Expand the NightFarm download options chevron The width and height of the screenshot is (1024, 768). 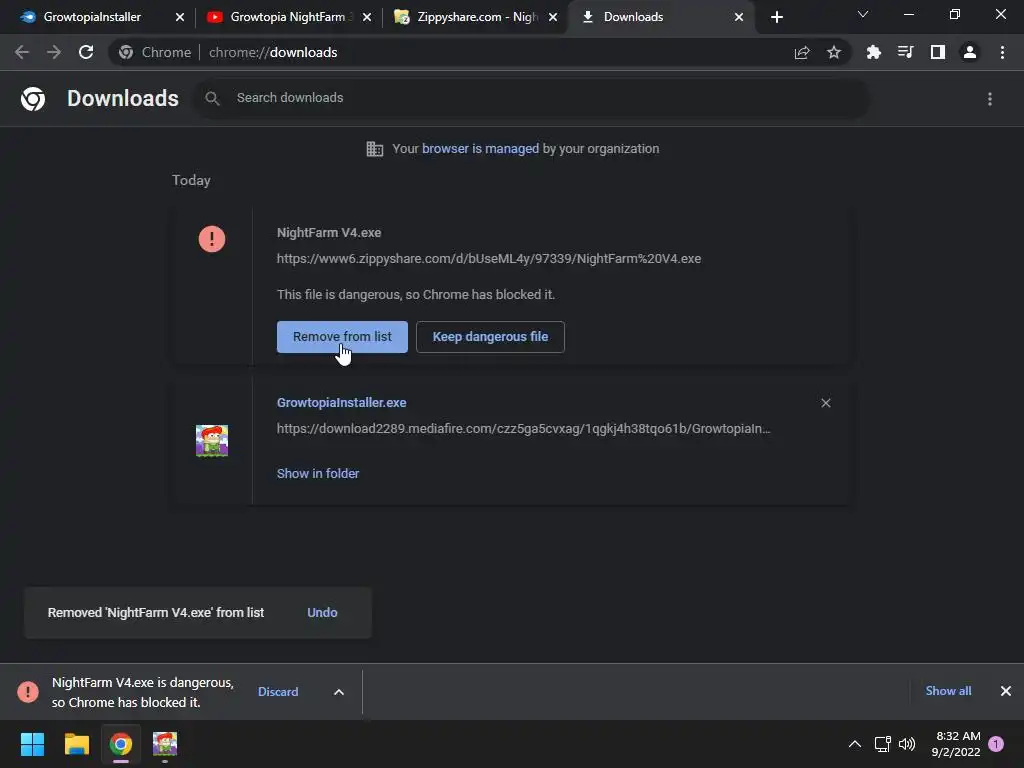coord(339,692)
